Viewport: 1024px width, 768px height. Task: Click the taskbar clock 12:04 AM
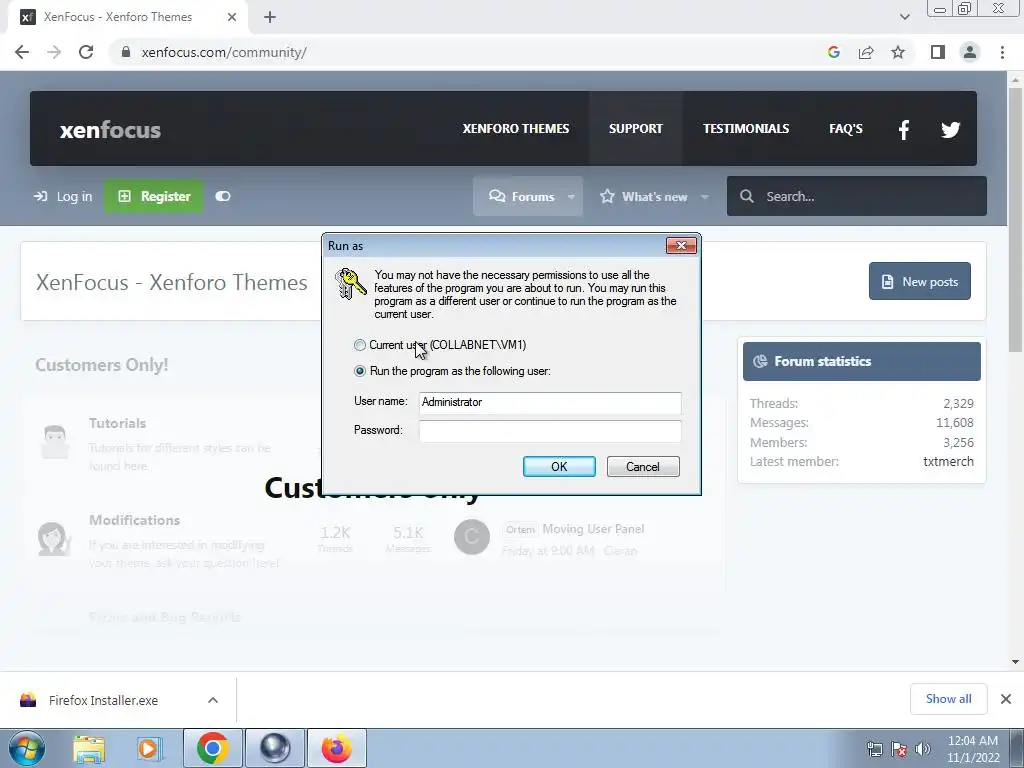click(x=972, y=741)
